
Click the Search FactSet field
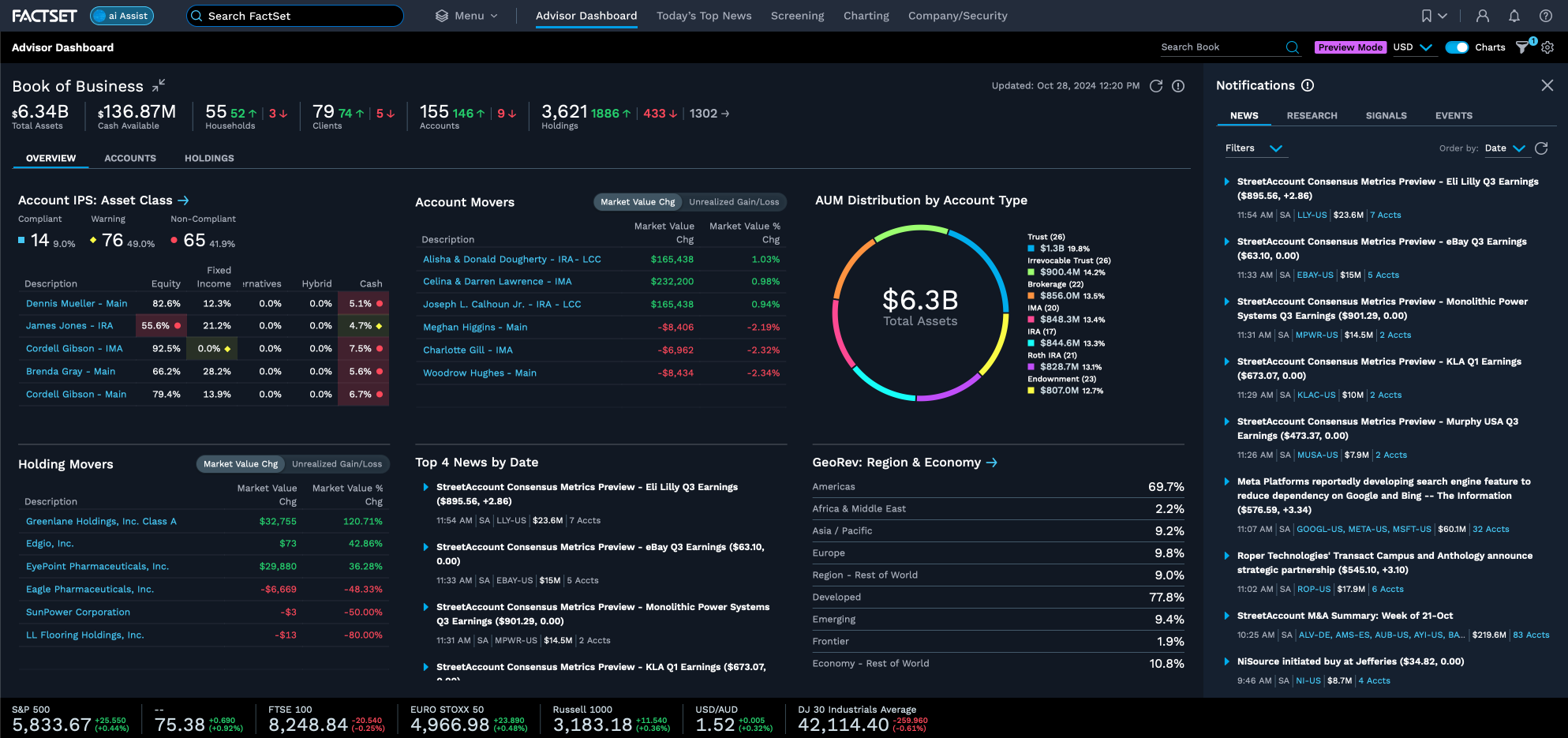(x=295, y=16)
